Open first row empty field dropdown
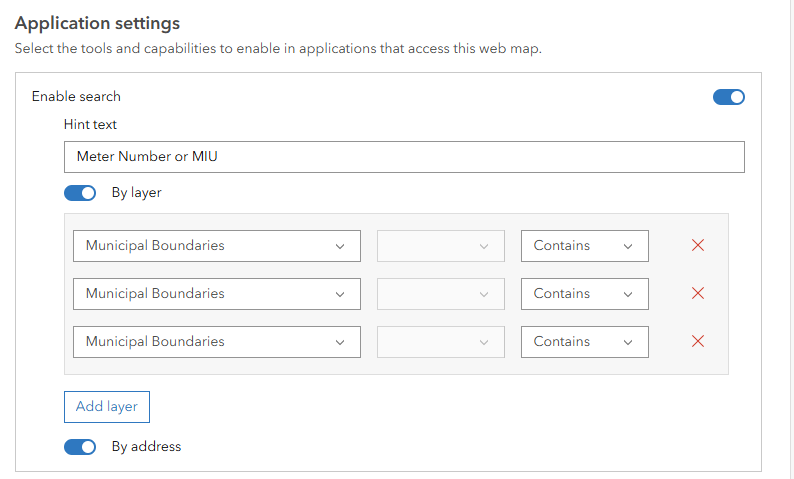Image resolution: width=794 pixels, height=479 pixels. [x=440, y=246]
